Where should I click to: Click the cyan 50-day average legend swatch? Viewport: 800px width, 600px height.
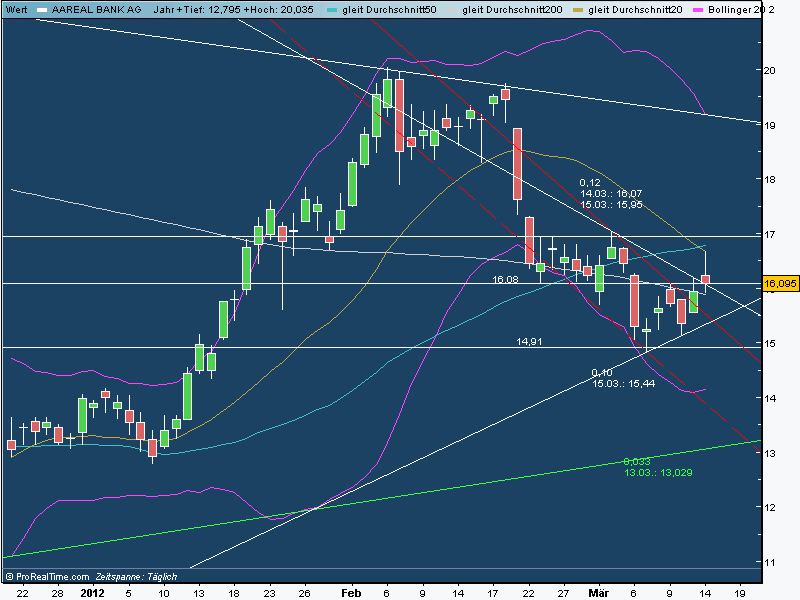tap(332, 10)
